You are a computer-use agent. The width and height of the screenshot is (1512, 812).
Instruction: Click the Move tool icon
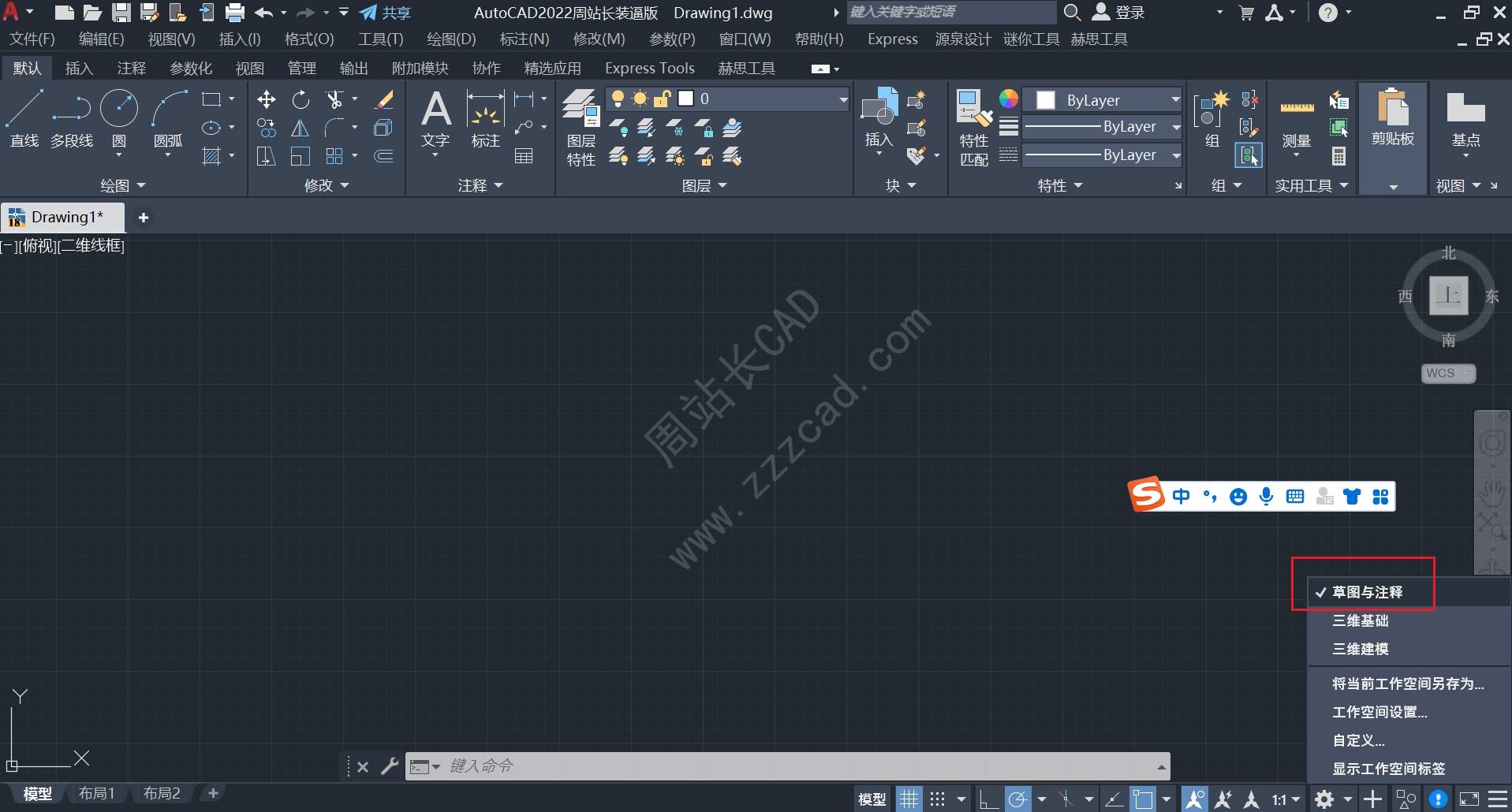[x=267, y=99]
